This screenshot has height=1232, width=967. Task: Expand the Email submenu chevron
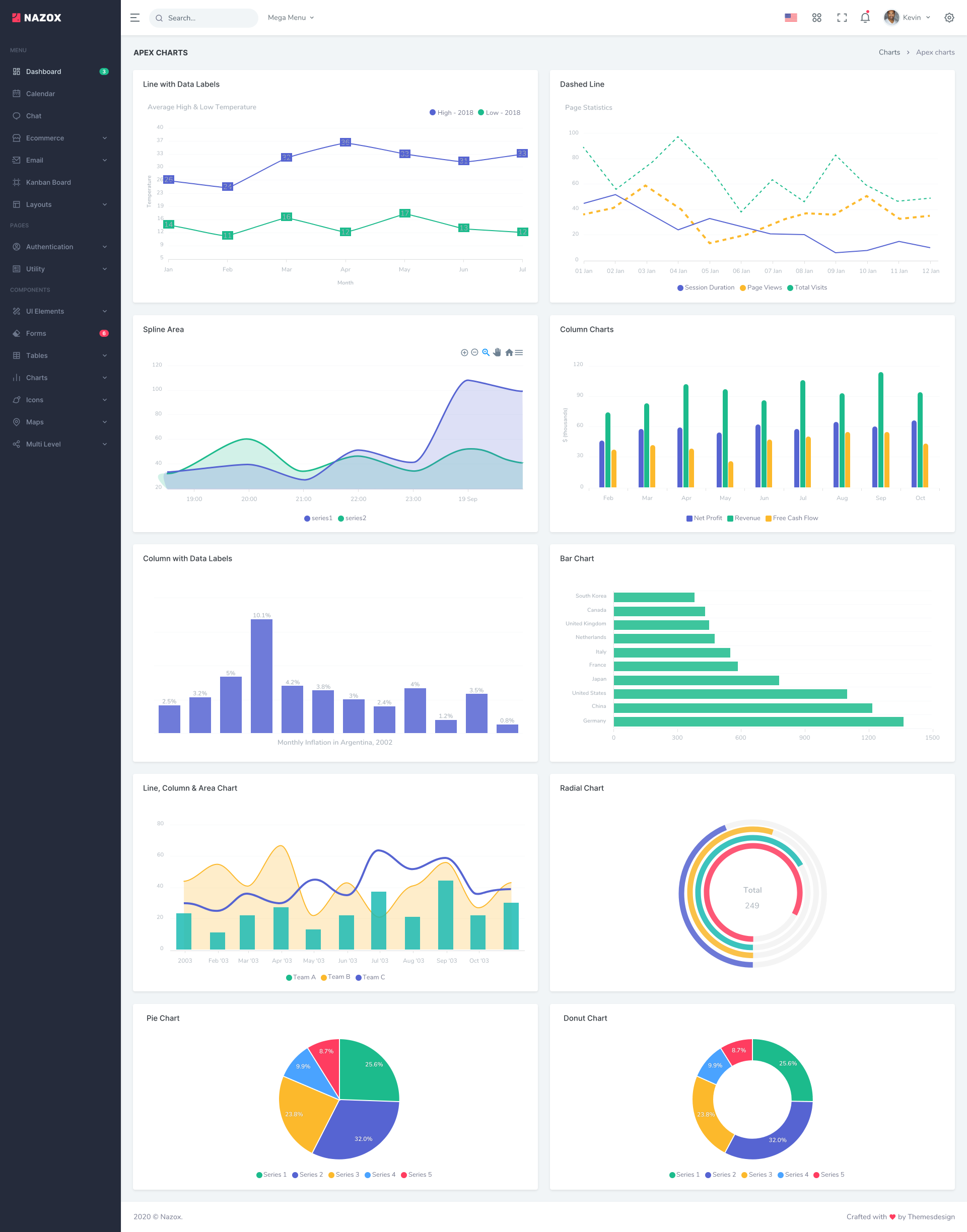point(105,160)
